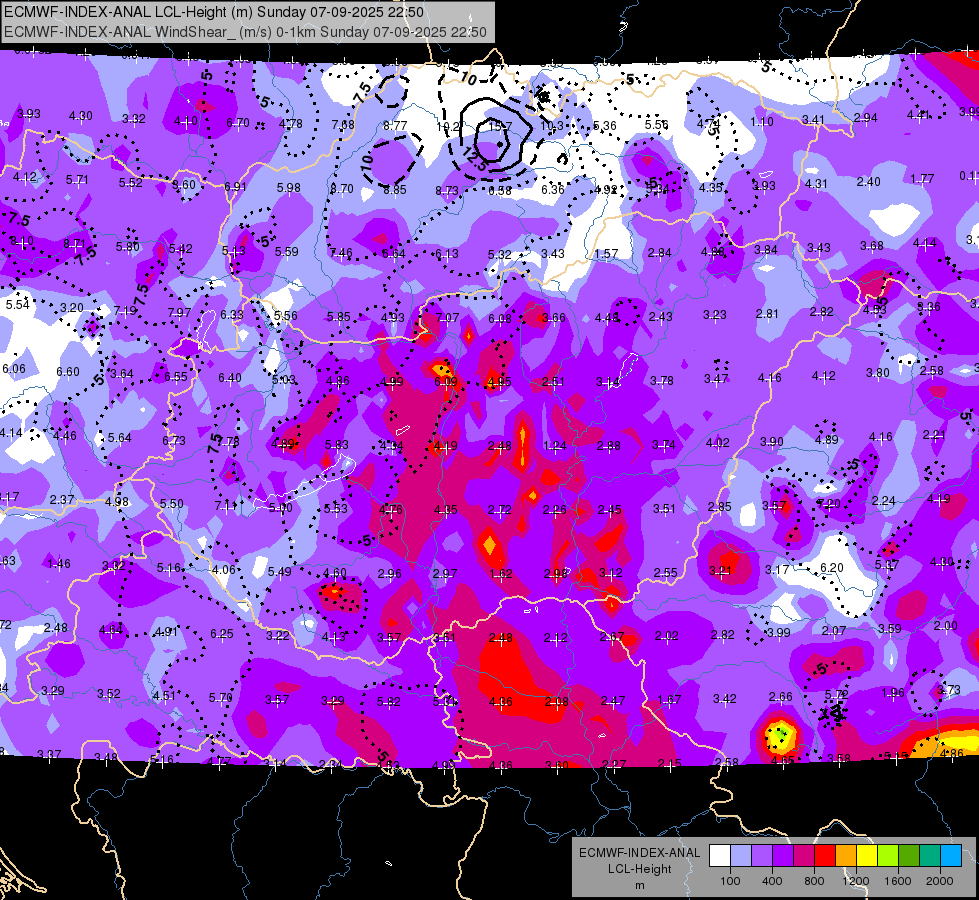Click the wind shear value 5.98
This screenshot has height=900, width=979.
tap(288, 187)
